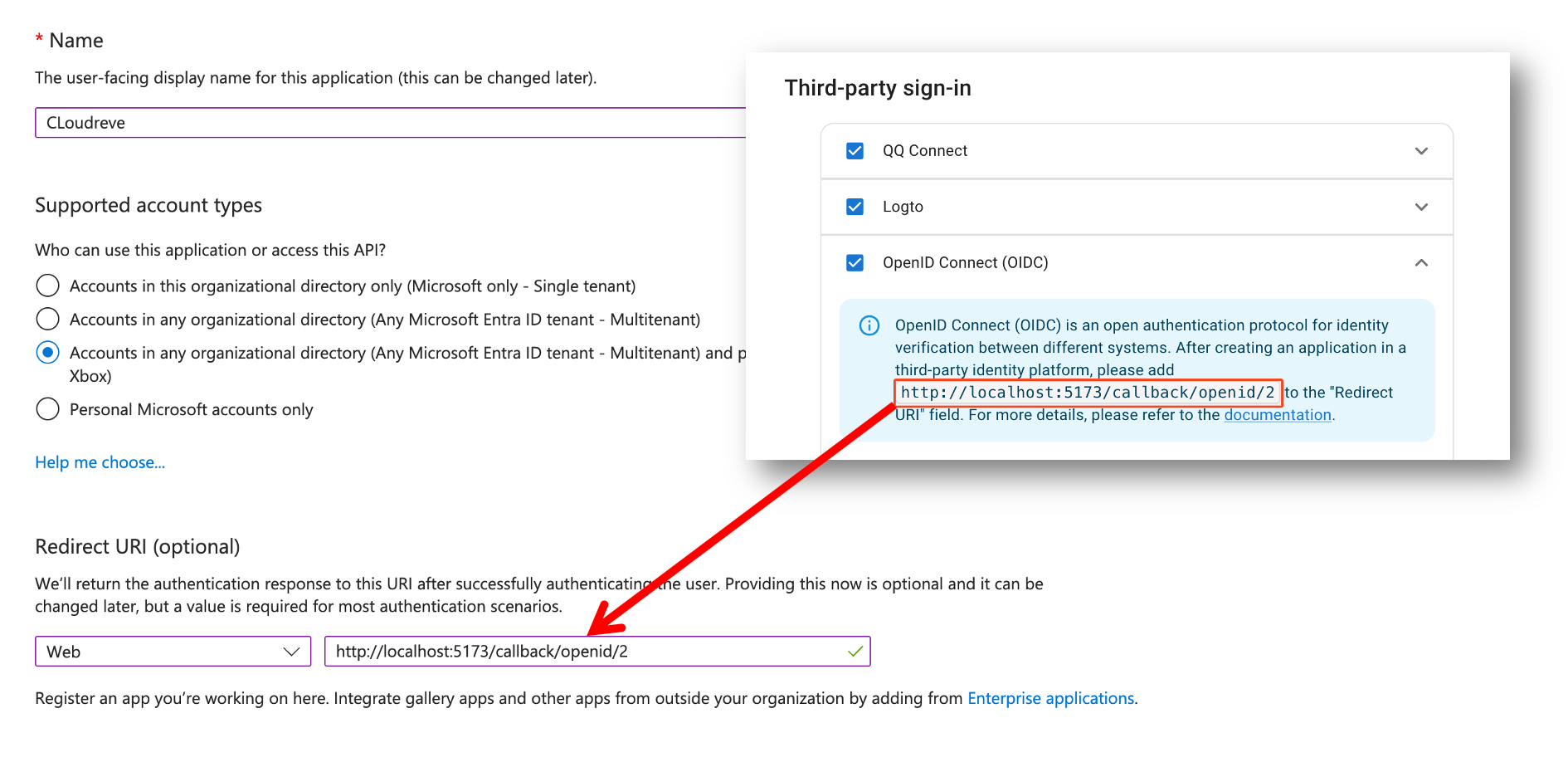Click the highlighted callback URL text

(1088, 392)
